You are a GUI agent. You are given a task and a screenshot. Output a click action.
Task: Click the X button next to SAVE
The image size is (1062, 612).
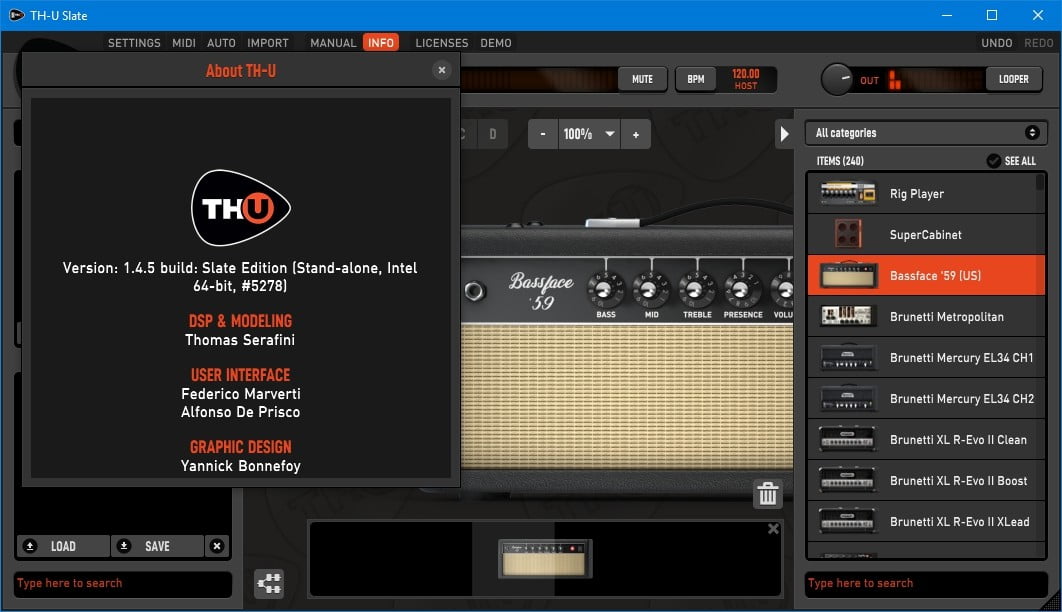[x=217, y=546]
